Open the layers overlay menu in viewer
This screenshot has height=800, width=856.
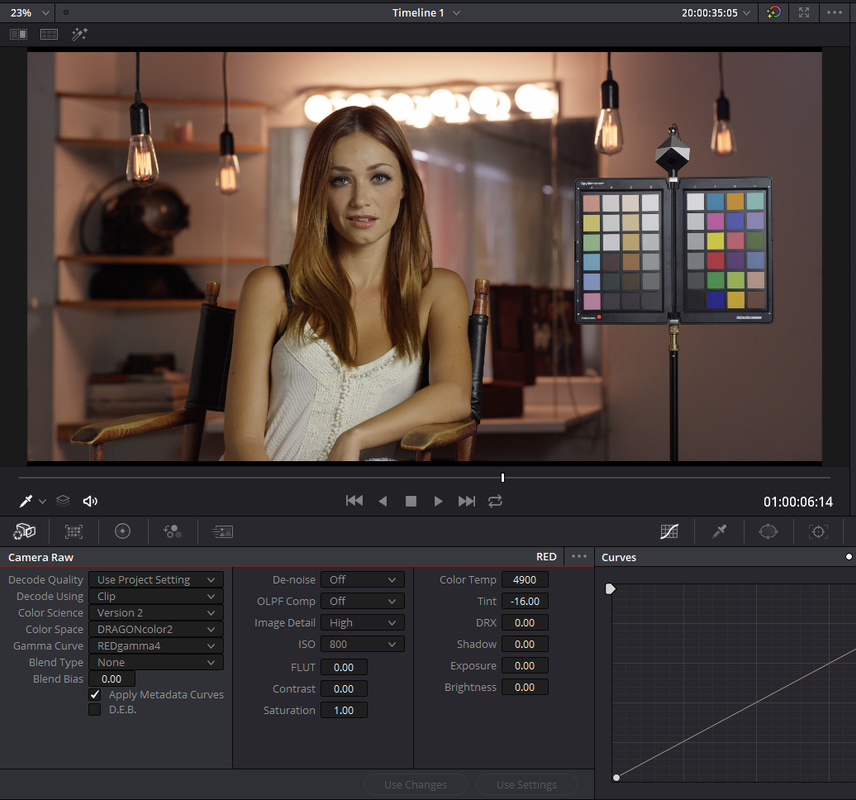pyautogui.click(x=63, y=501)
